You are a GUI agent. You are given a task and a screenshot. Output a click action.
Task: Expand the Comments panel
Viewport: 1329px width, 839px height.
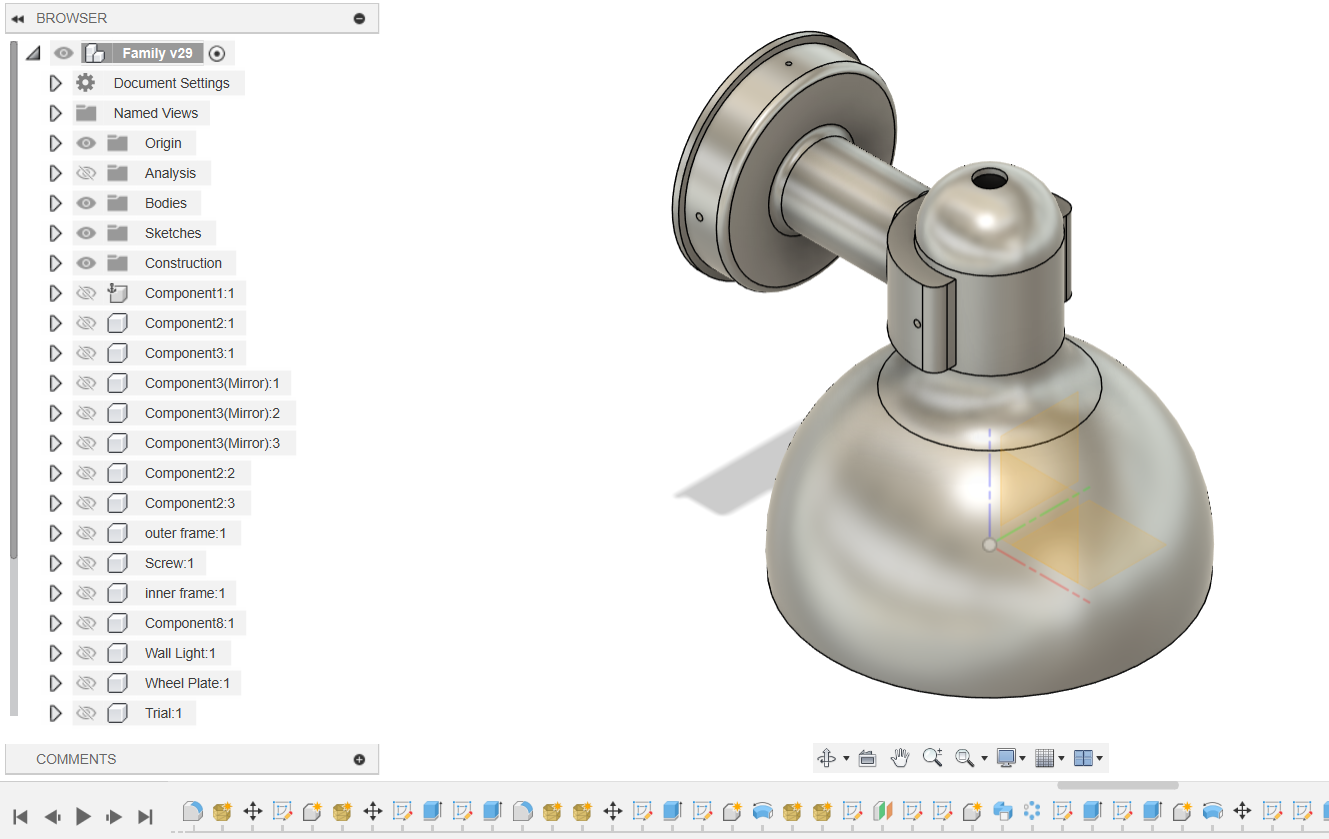359,759
